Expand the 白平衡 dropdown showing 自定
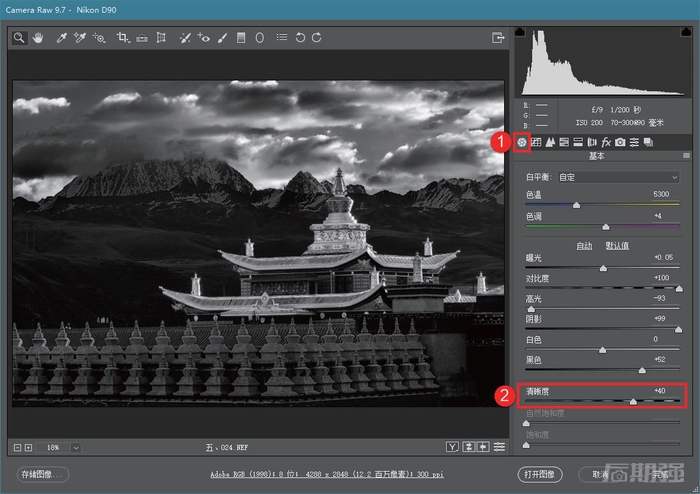 pos(618,178)
